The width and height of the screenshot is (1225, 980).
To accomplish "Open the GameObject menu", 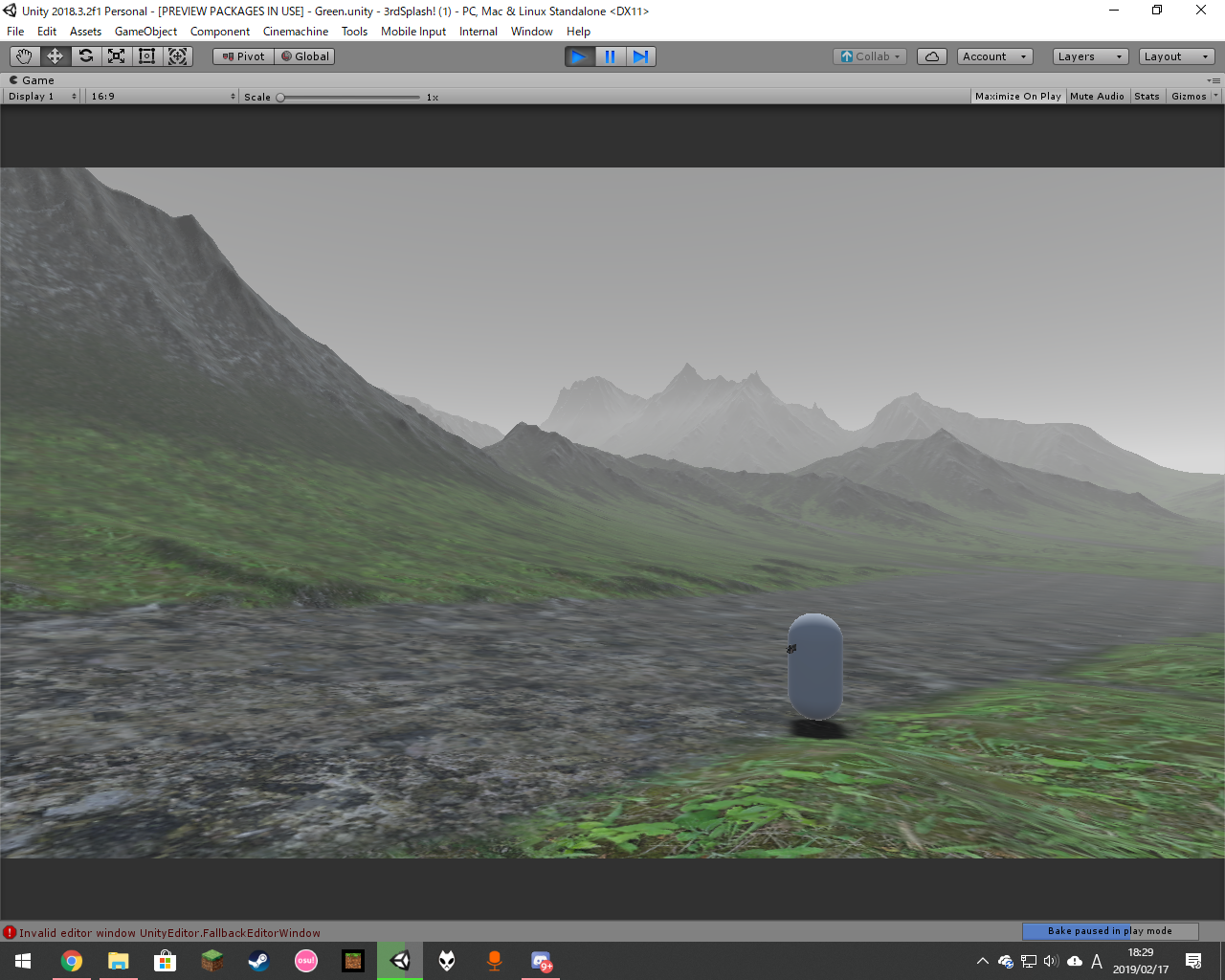I will click(x=145, y=32).
